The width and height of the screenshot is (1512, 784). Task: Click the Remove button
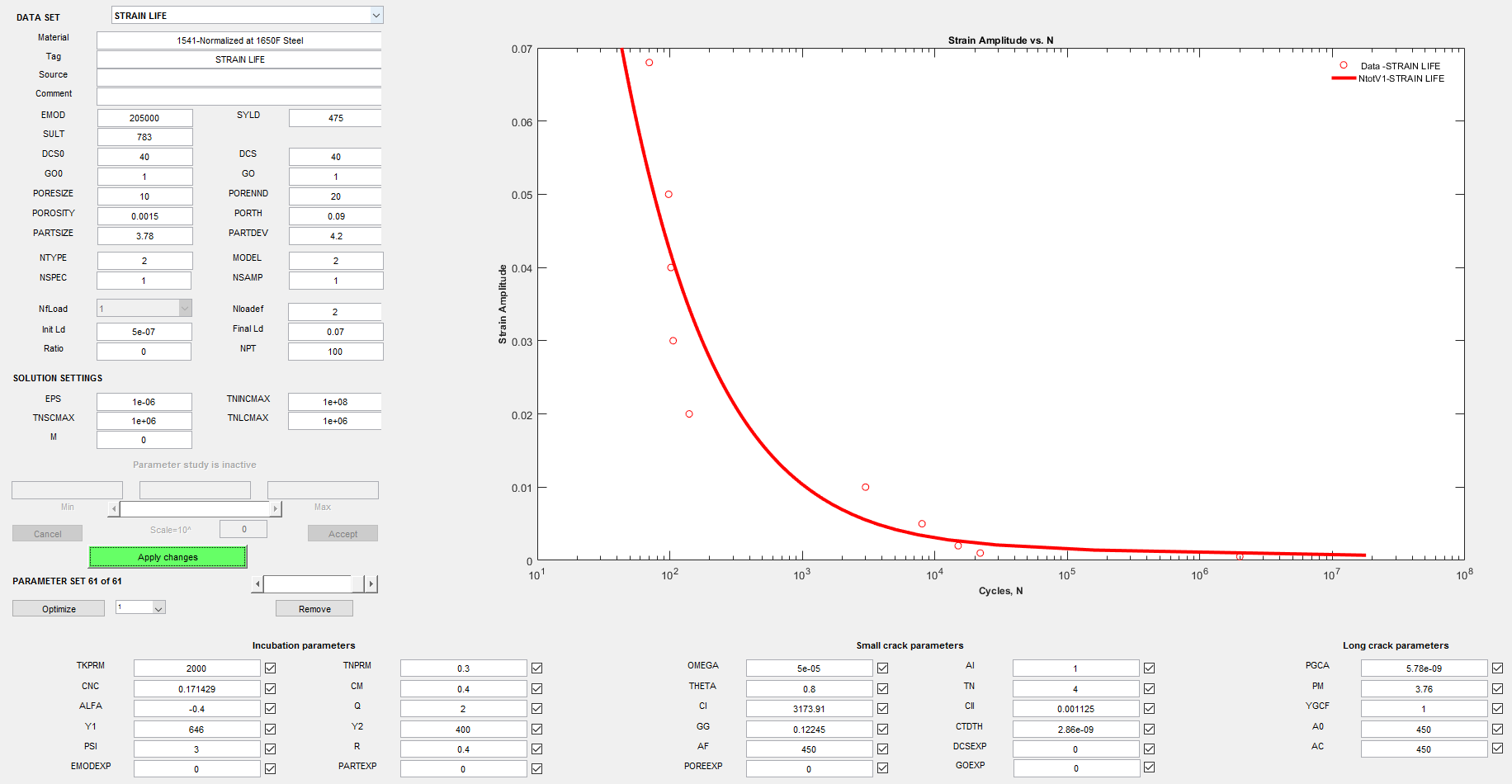[x=314, y=609]
